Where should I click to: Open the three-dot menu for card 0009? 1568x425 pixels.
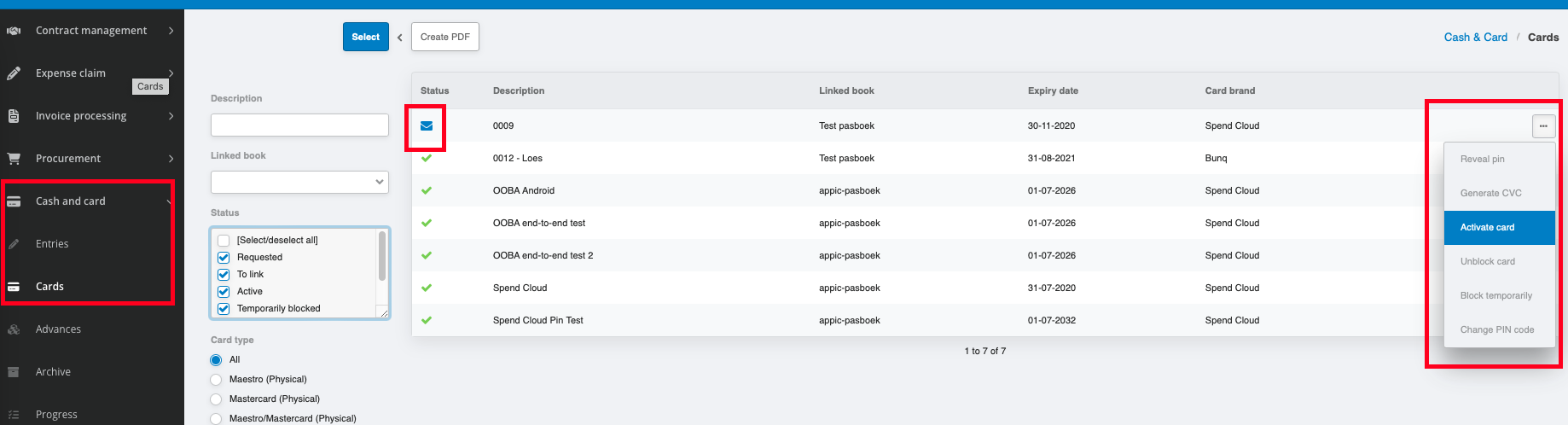pyautogui.click(x=1543, y=125)
